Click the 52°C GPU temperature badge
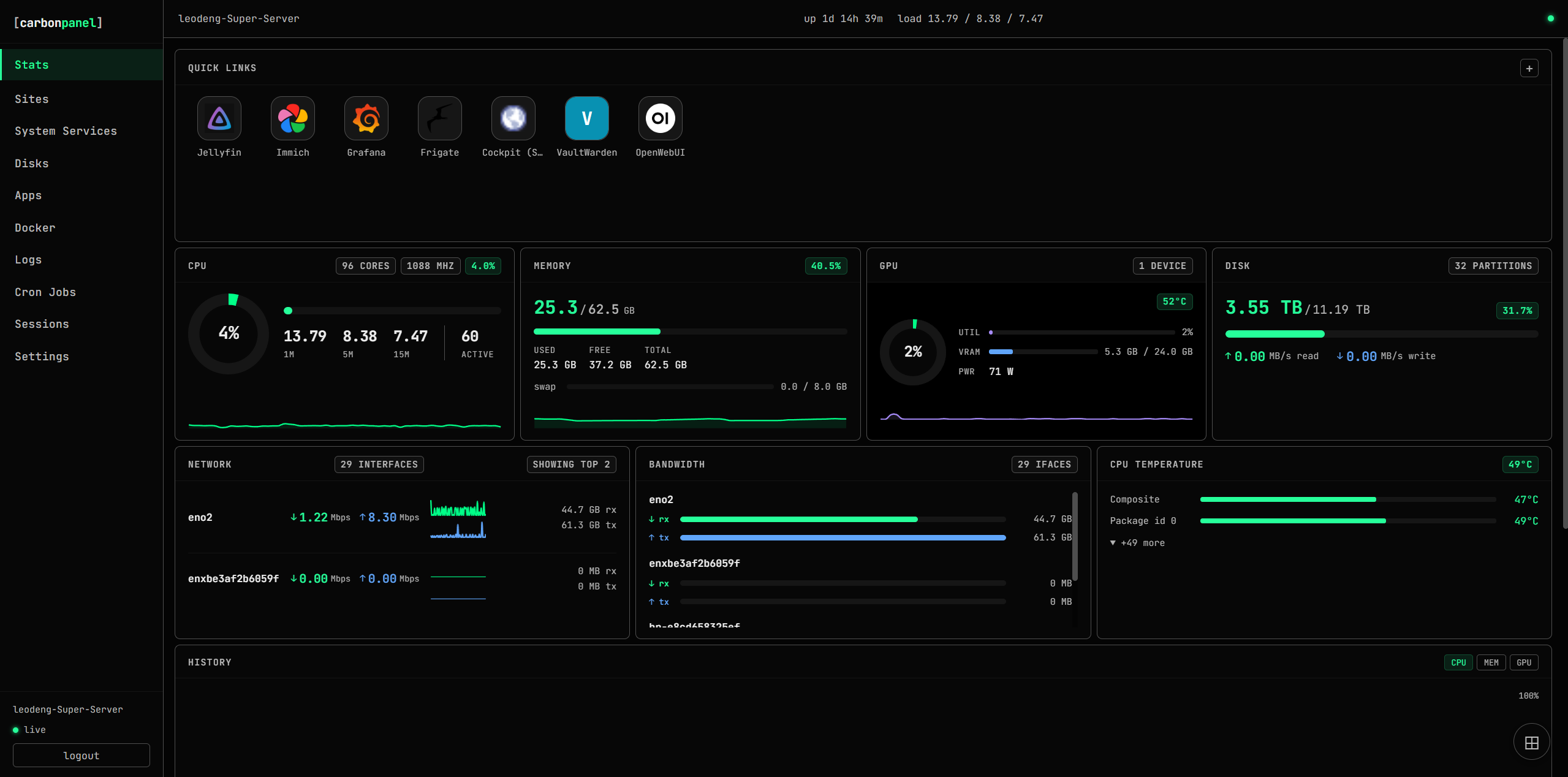 (1175, 301)
